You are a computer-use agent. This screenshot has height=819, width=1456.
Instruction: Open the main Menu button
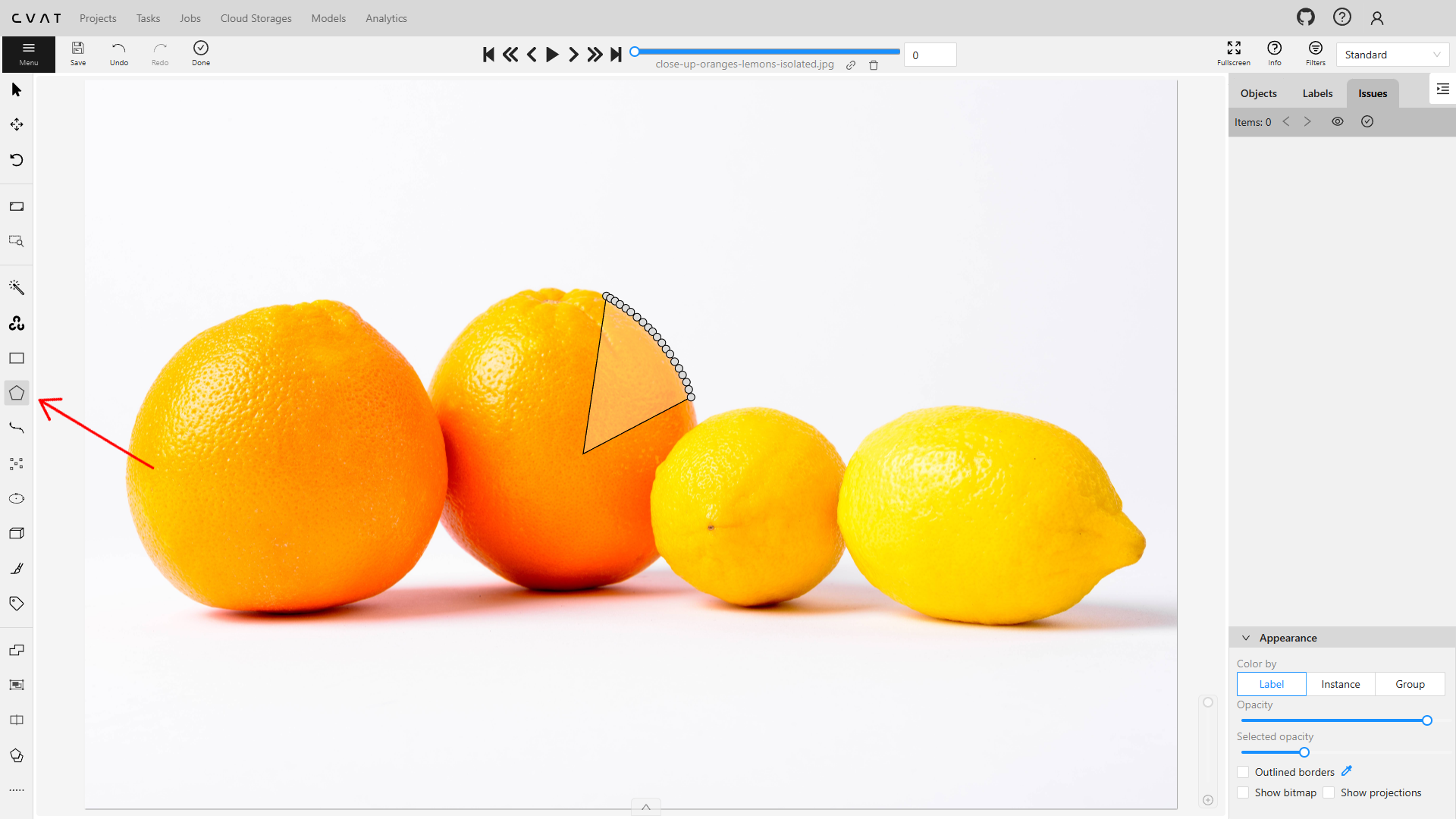[29, 54]
